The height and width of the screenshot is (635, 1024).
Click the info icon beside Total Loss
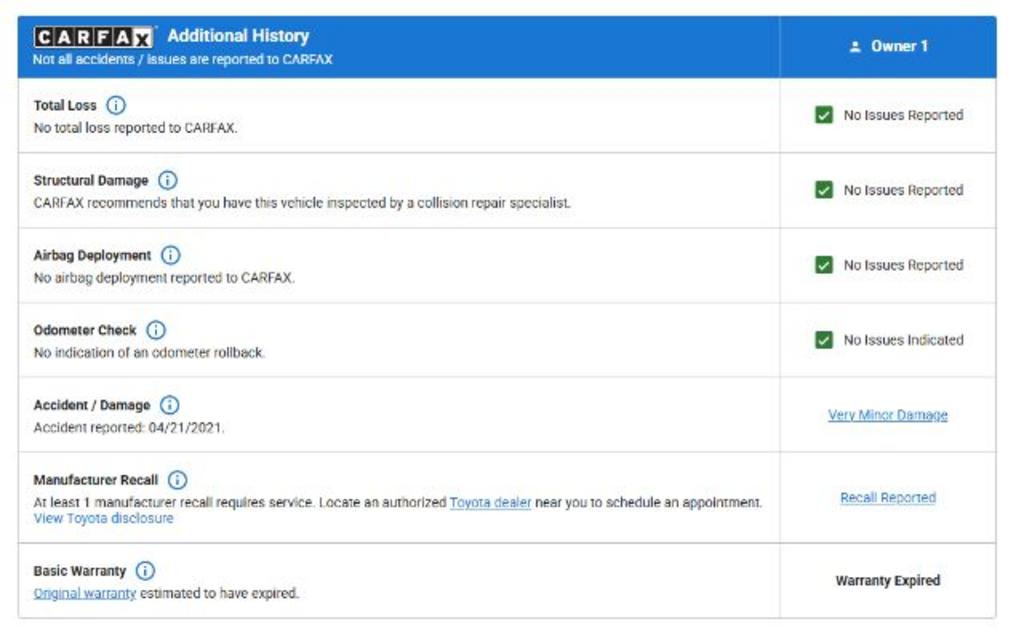click(x=116, y=105)
